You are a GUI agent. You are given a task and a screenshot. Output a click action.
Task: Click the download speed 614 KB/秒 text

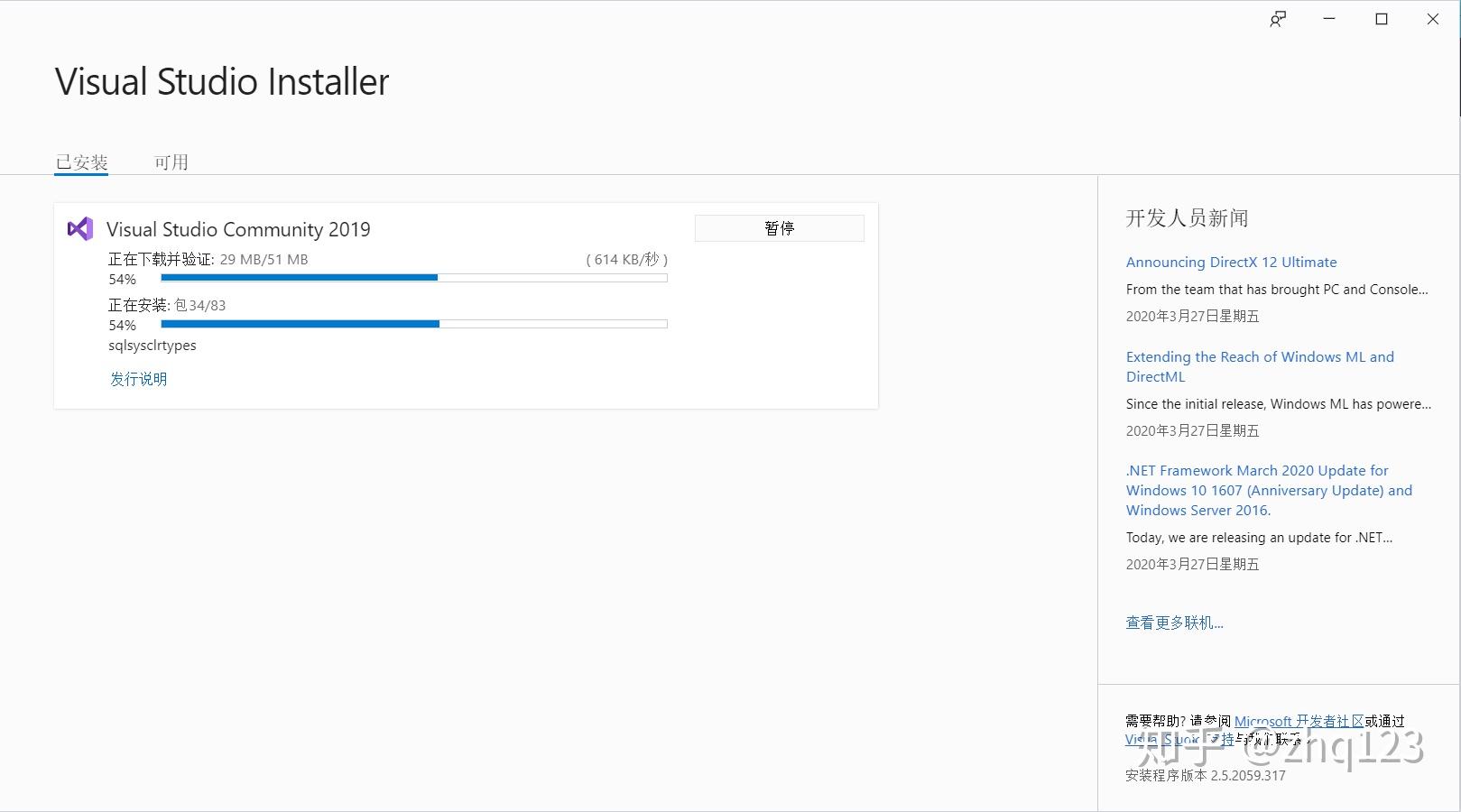coord(626,259)
